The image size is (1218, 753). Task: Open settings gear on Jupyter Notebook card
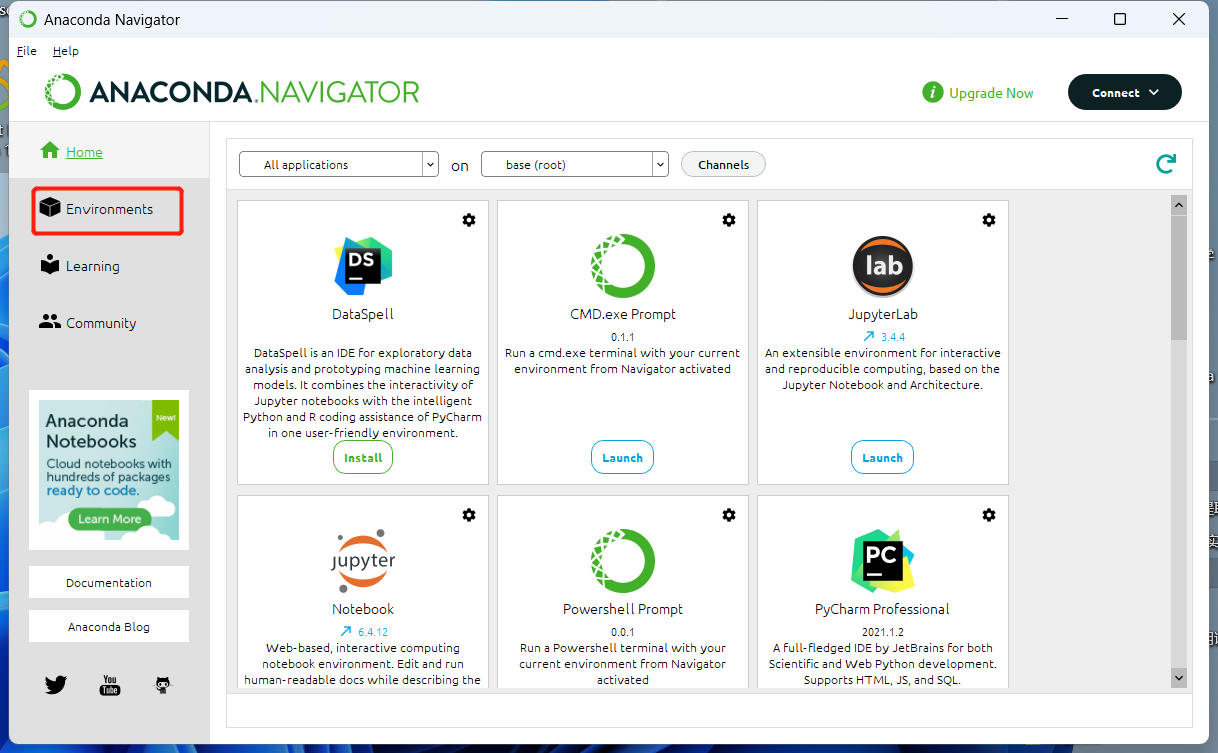point(469,515)
